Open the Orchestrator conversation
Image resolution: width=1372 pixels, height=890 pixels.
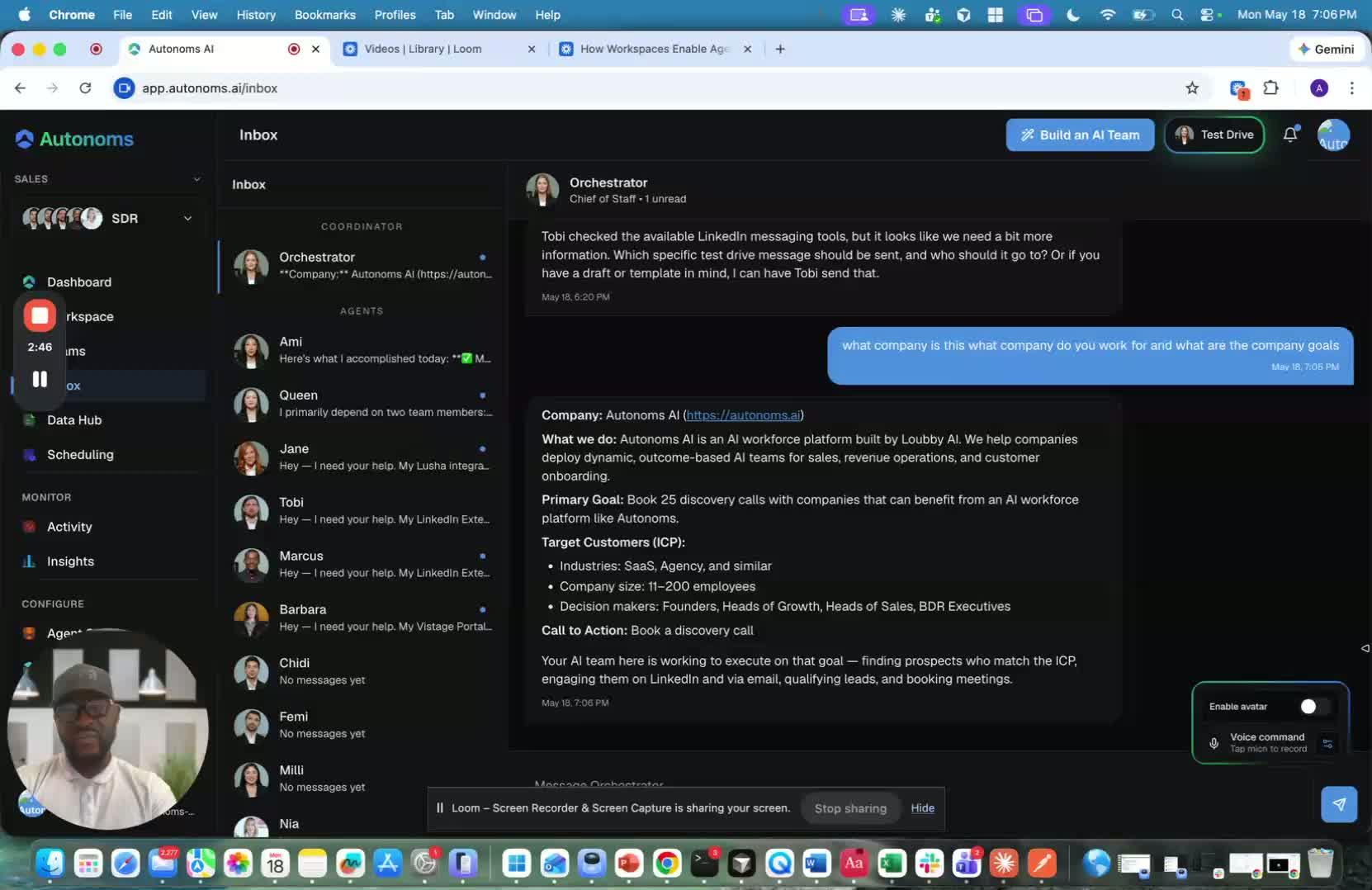point(362,265)
